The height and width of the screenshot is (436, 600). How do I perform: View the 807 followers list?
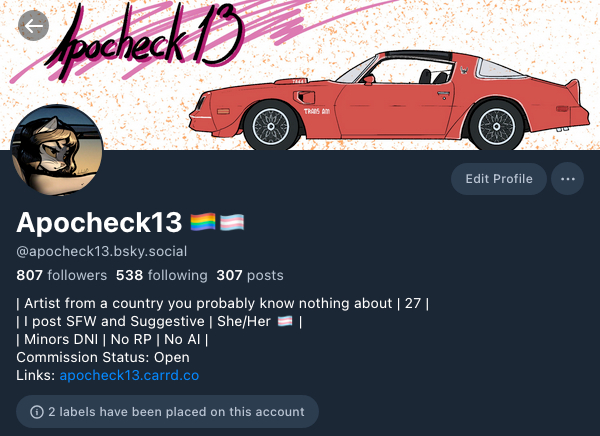(62, 275)
